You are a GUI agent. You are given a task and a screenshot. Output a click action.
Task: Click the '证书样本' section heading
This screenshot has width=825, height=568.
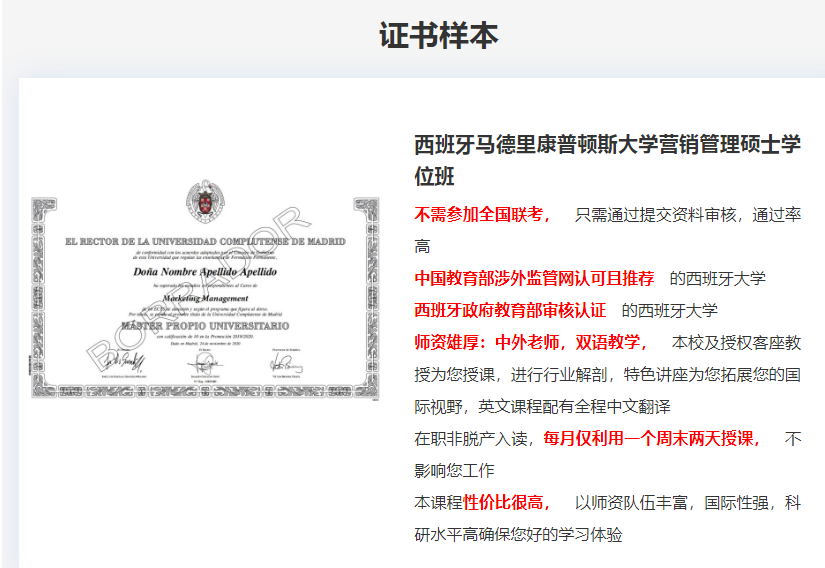(x=438, y=36)
